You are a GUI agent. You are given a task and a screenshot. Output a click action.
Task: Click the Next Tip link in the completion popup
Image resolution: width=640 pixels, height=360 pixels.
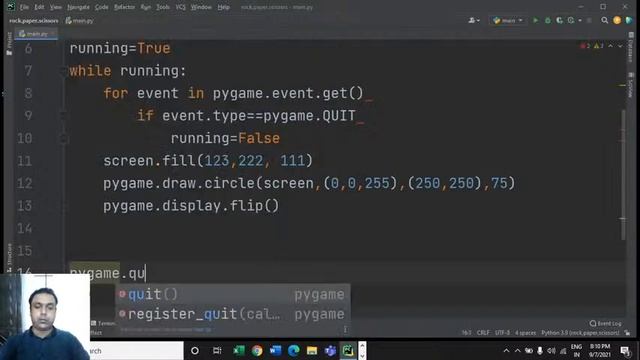pos(202,329)
